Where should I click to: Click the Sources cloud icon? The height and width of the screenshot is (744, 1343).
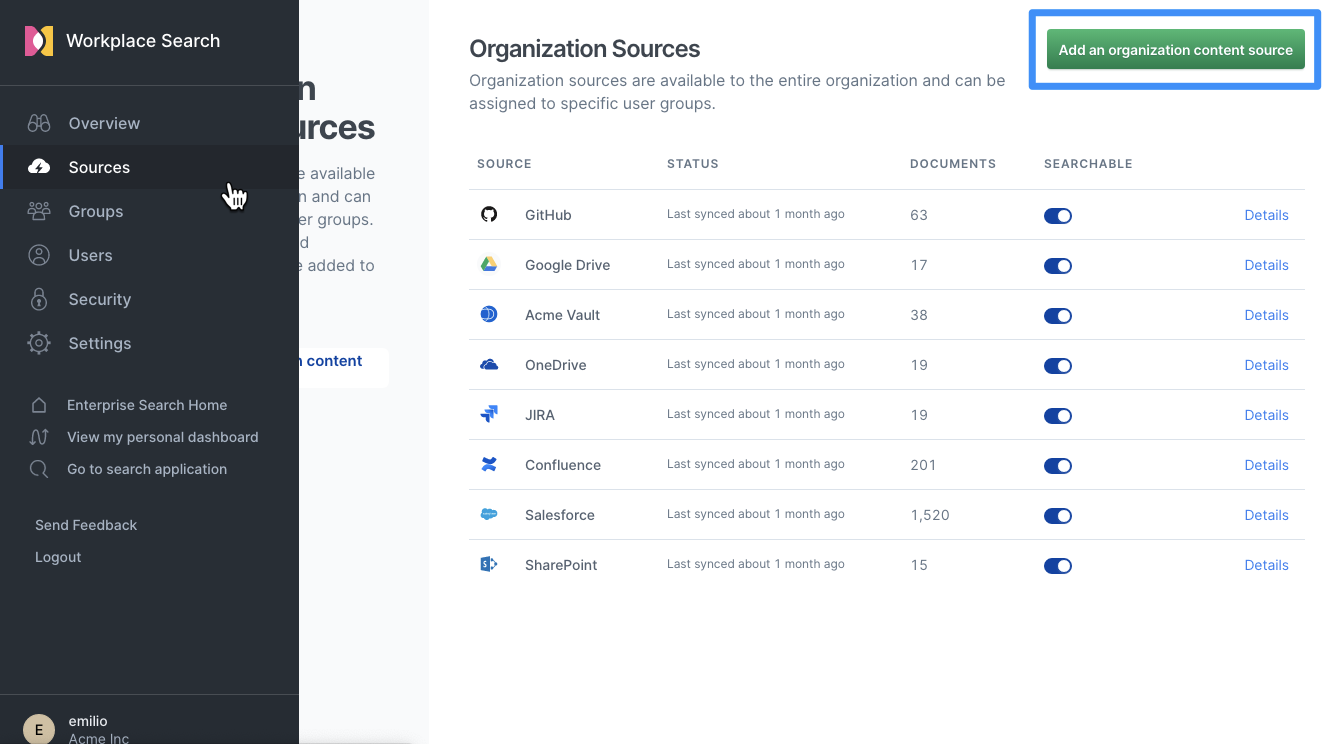click(x=39, y=167)
